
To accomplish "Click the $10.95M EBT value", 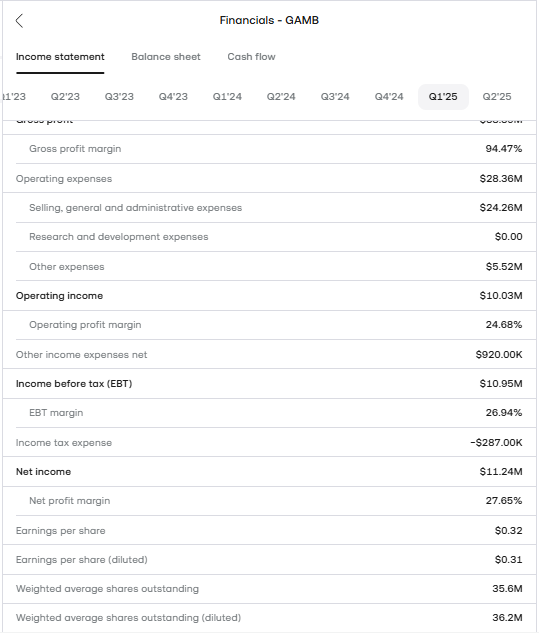I will (x=501, y=384).
